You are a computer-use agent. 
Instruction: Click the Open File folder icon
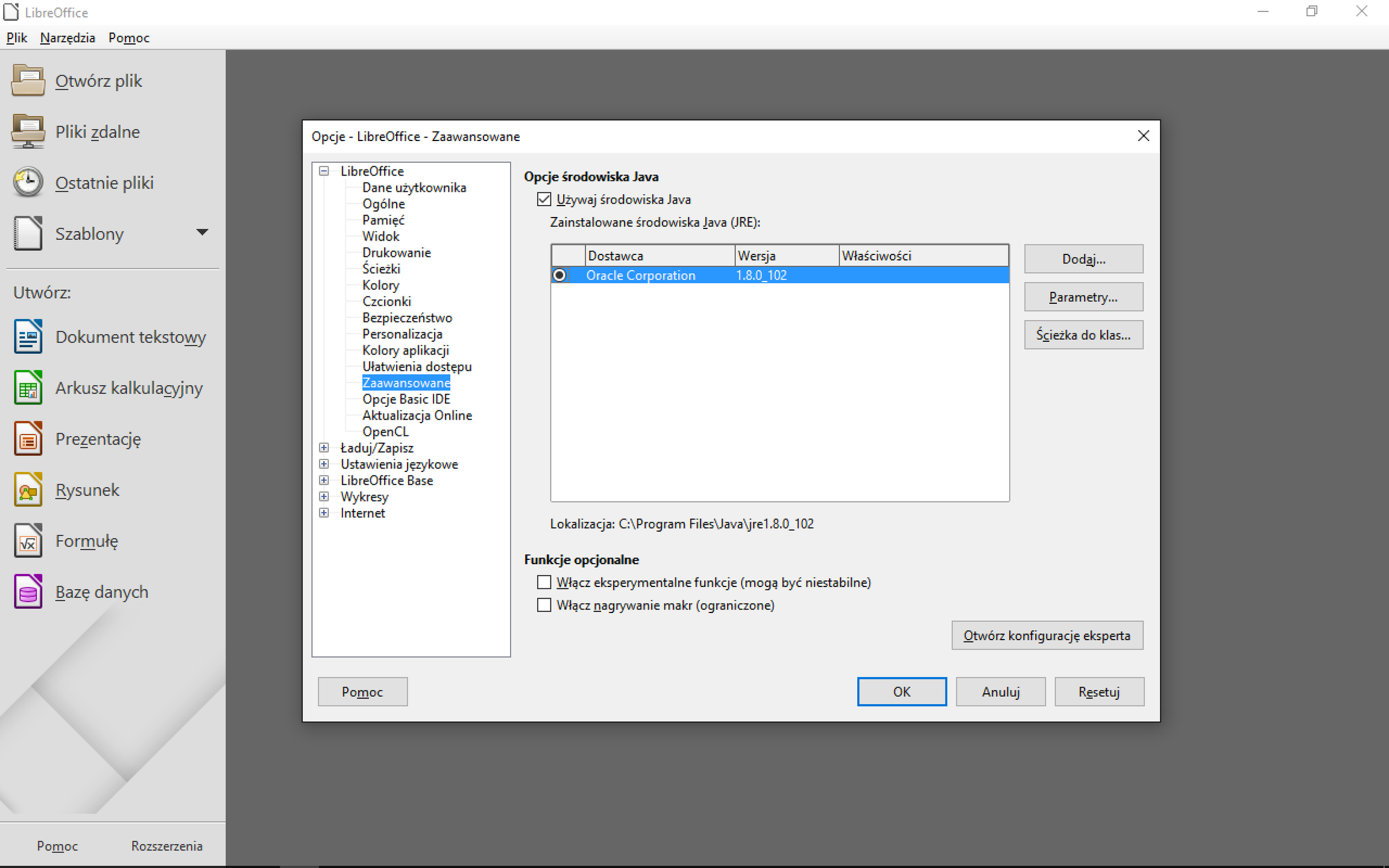[28, 81]
